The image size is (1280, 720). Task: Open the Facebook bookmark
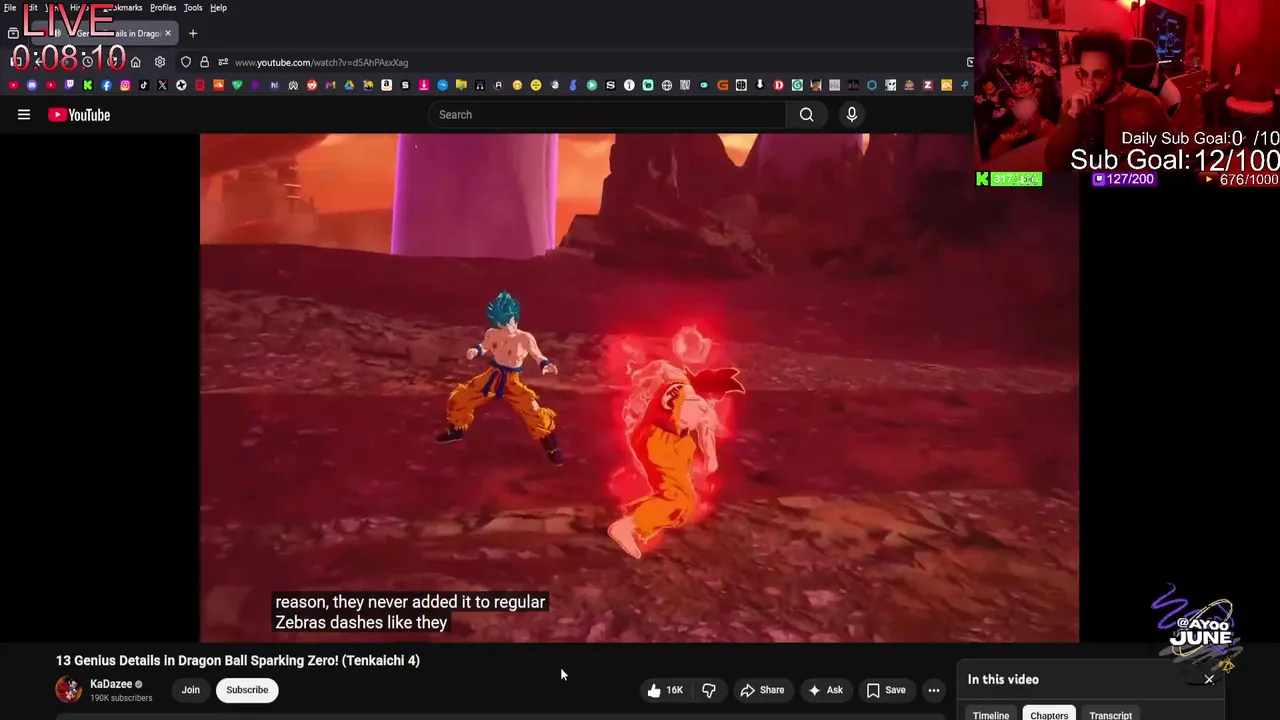tap(106, 85)
